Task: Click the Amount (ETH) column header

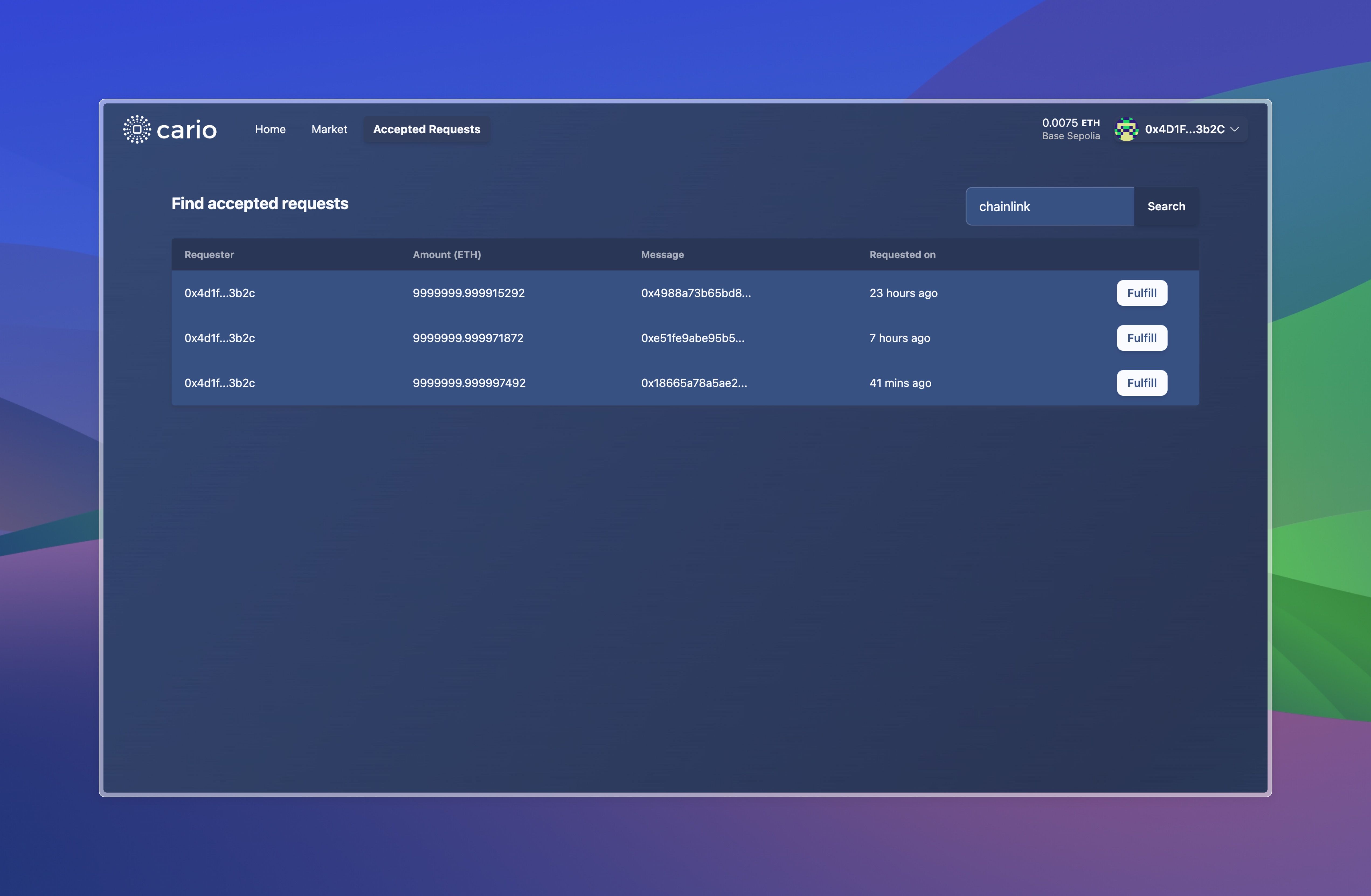Action: tap(446, 255)
